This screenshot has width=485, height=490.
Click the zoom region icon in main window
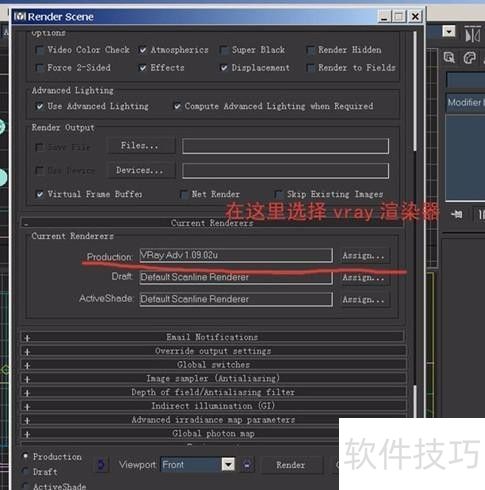449,58
